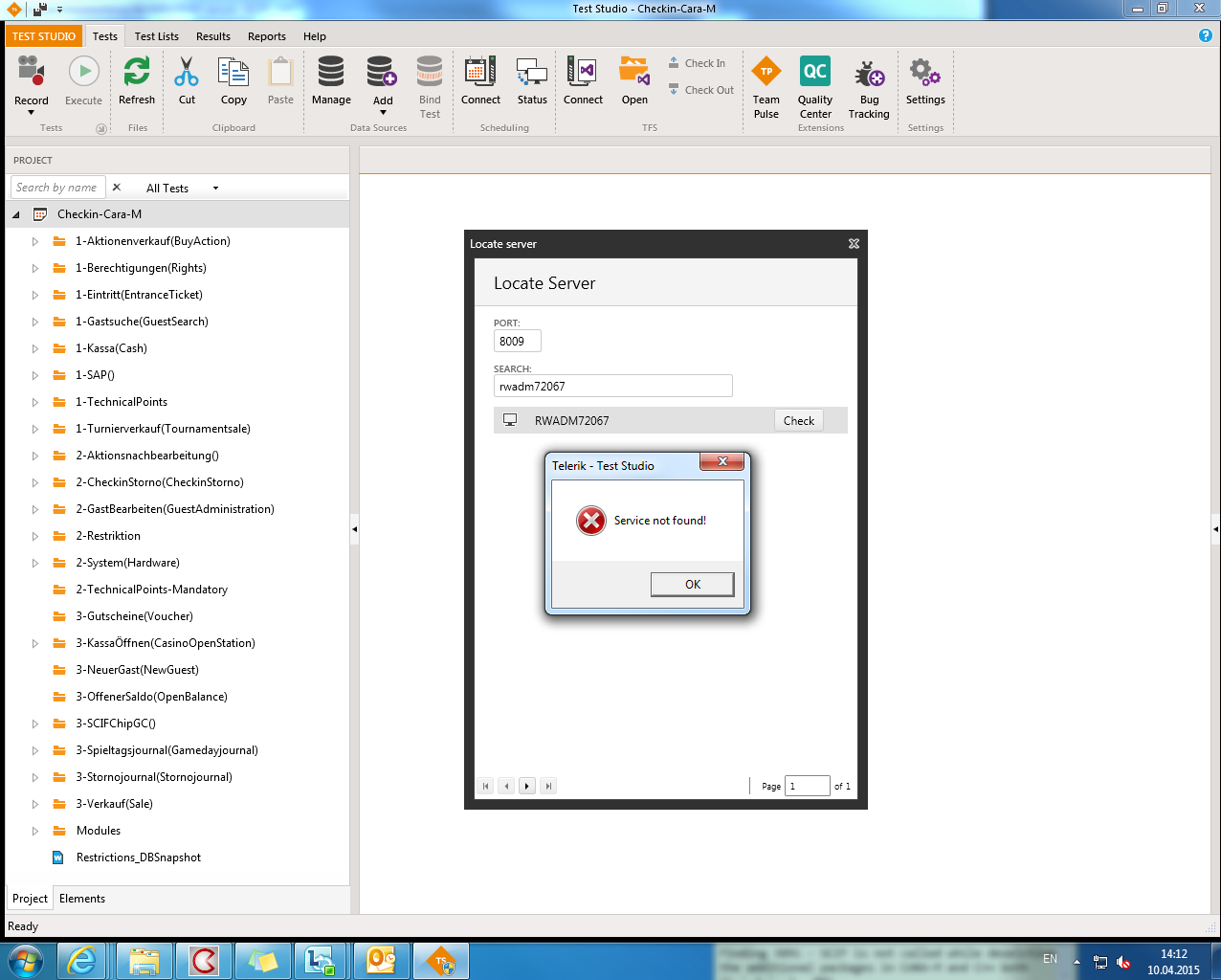
Task: Expand the 2-Restriktion folder
Action: pyautogui.click(x=35, y=536)
